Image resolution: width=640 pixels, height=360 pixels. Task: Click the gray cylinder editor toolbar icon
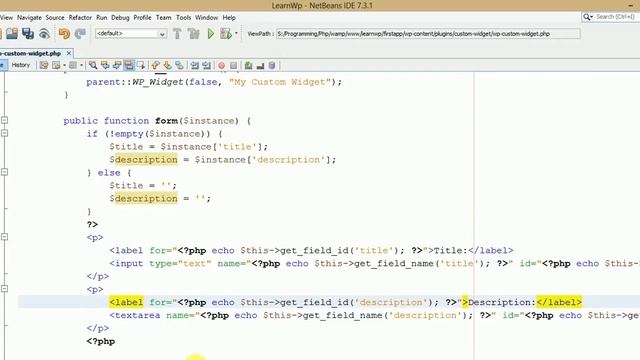click(272, 65)
